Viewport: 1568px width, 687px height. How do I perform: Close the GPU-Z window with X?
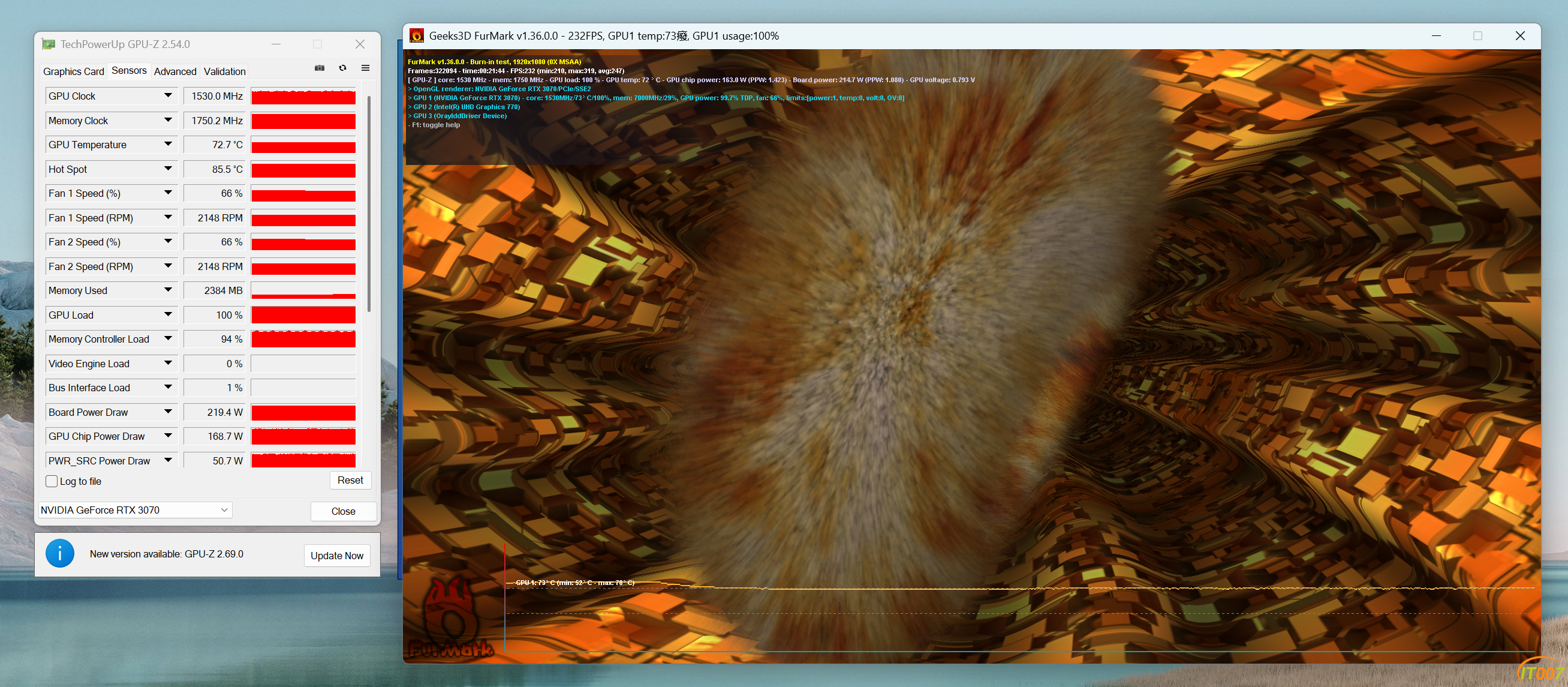[360, 44]
